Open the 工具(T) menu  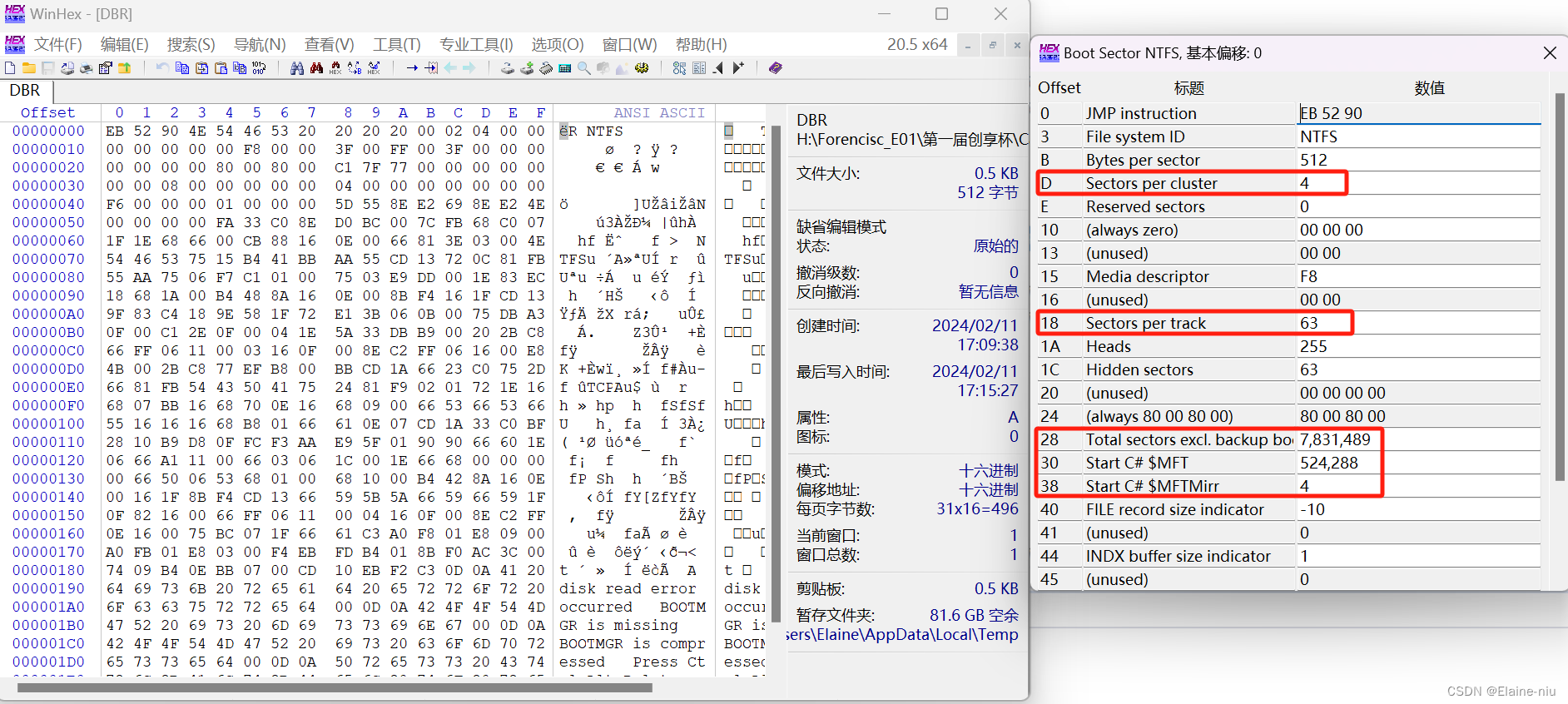[397, 44]
